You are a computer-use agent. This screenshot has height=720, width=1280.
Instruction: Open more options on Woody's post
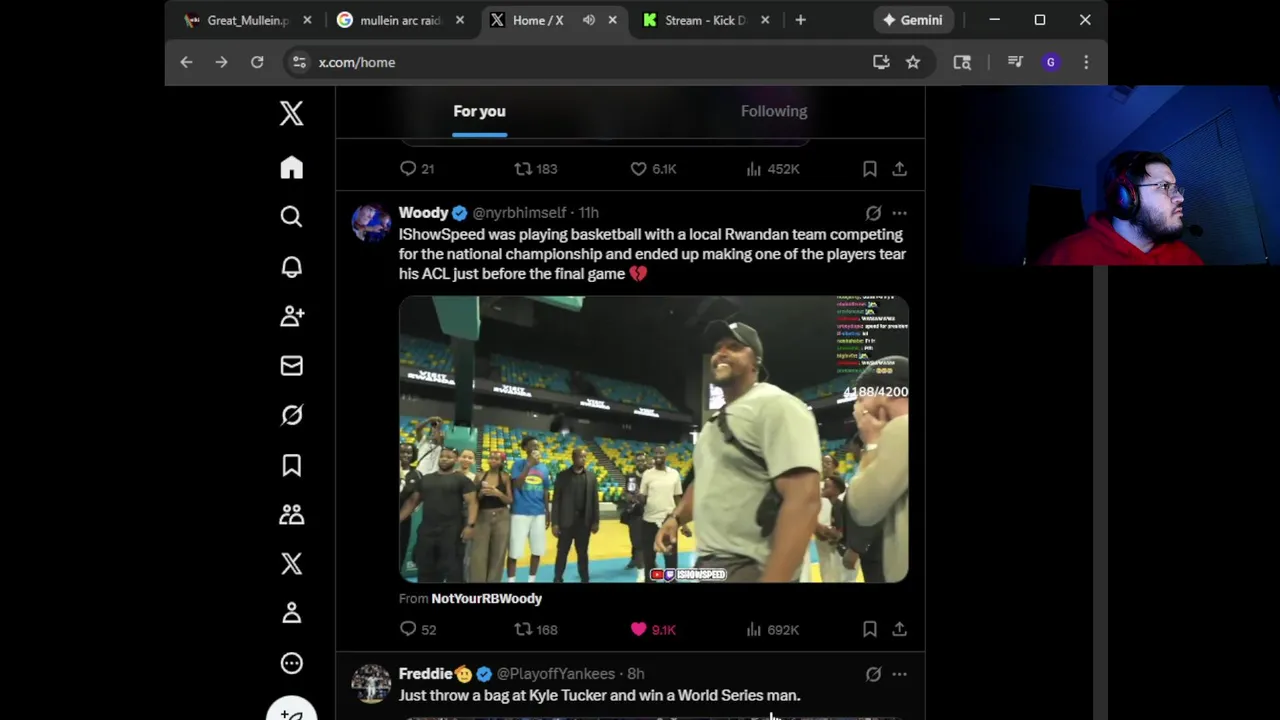[x=899, y=213]
